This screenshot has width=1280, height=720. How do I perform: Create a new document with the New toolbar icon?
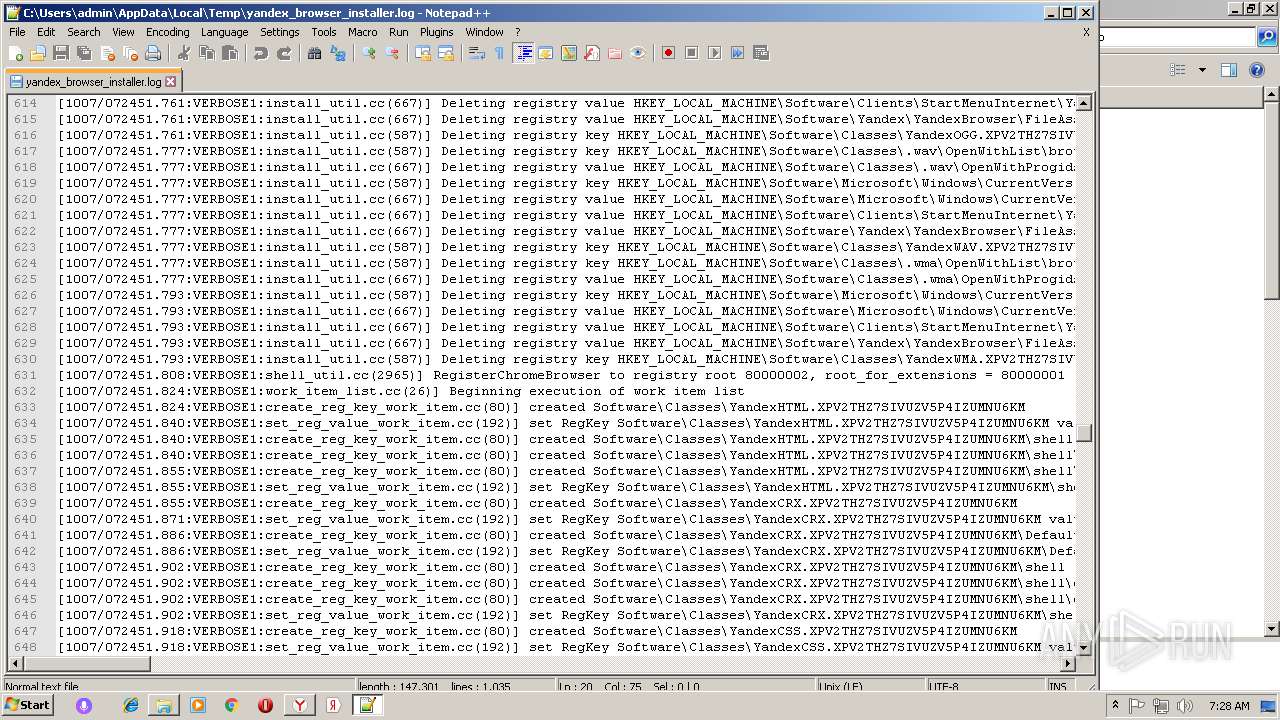coord(16,53)
